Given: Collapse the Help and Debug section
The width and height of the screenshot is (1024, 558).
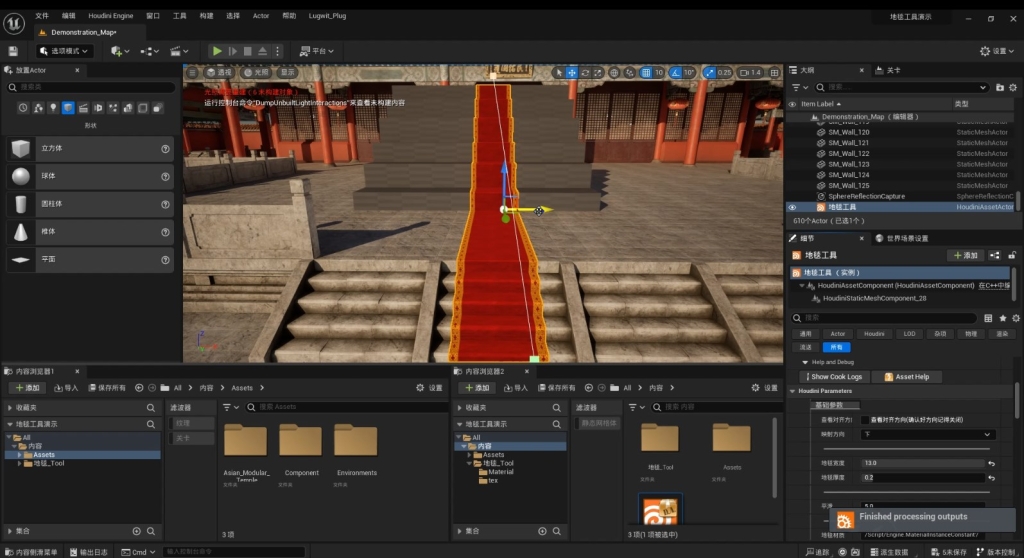Looking at the screenshot, I should pyautogui.click(x=805, y=362).
